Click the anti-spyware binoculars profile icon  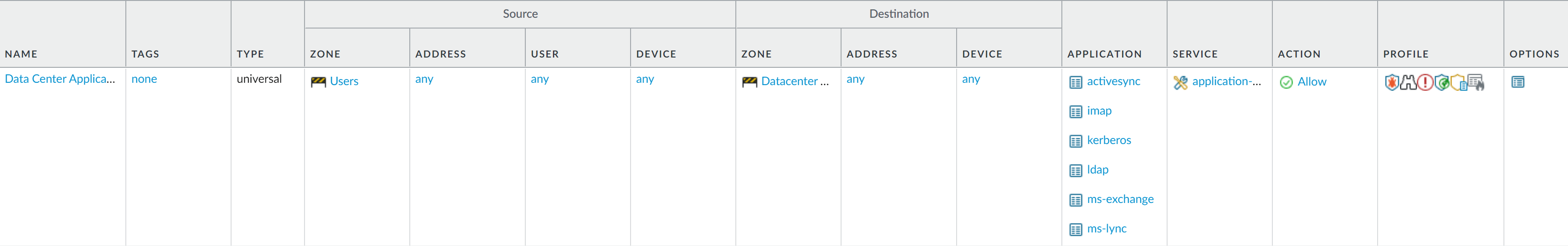click(1408, 82)
